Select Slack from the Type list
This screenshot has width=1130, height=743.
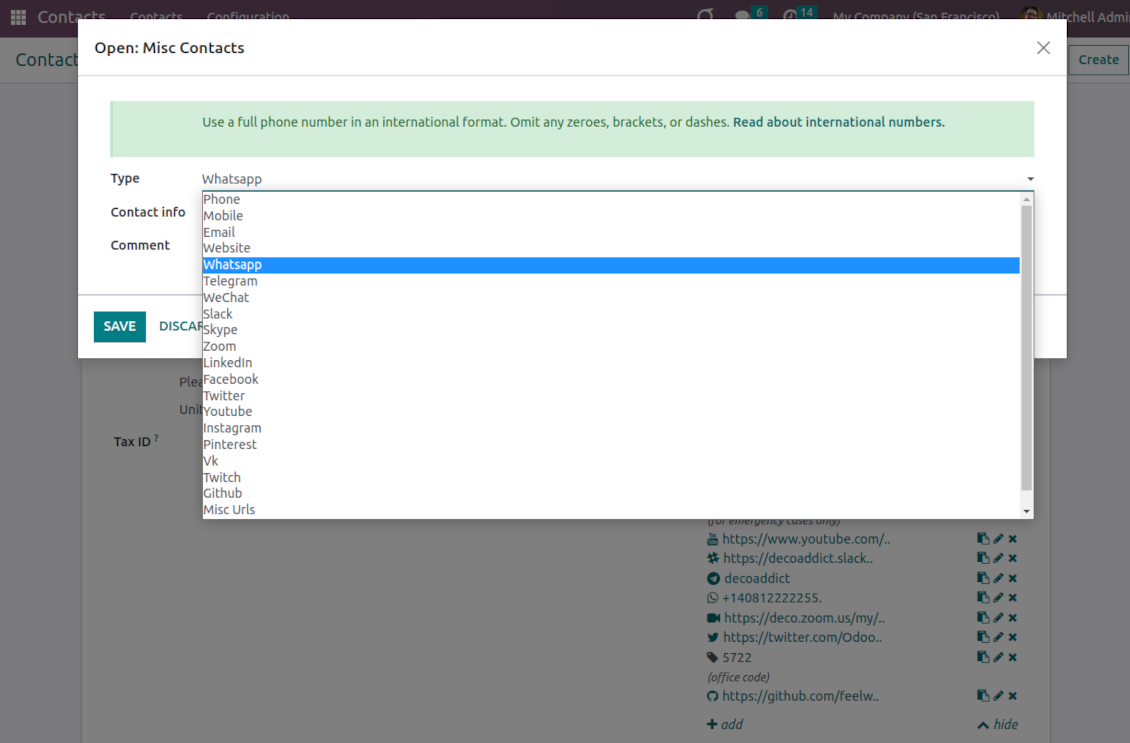611,313
